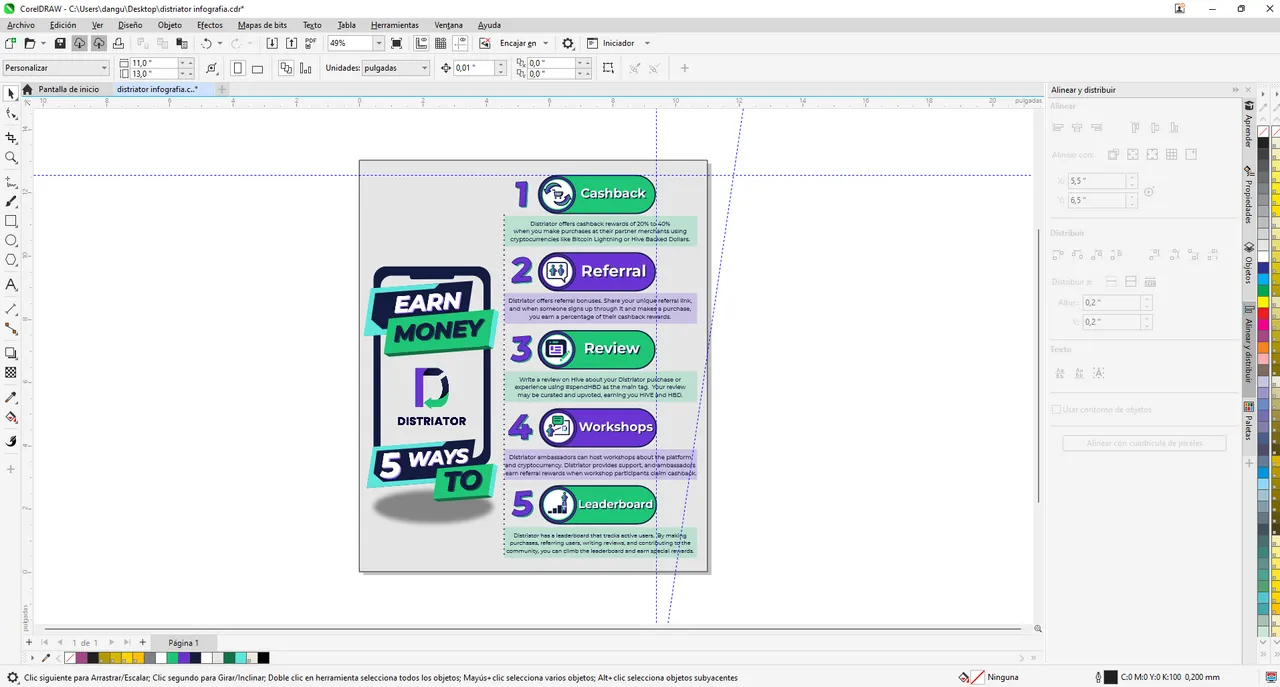The height and width of the screenshot is (687, 1280).
Task: Collapse the Alinear y distribuir docker
Action: pyautogui.click(x=1236, y=90)
